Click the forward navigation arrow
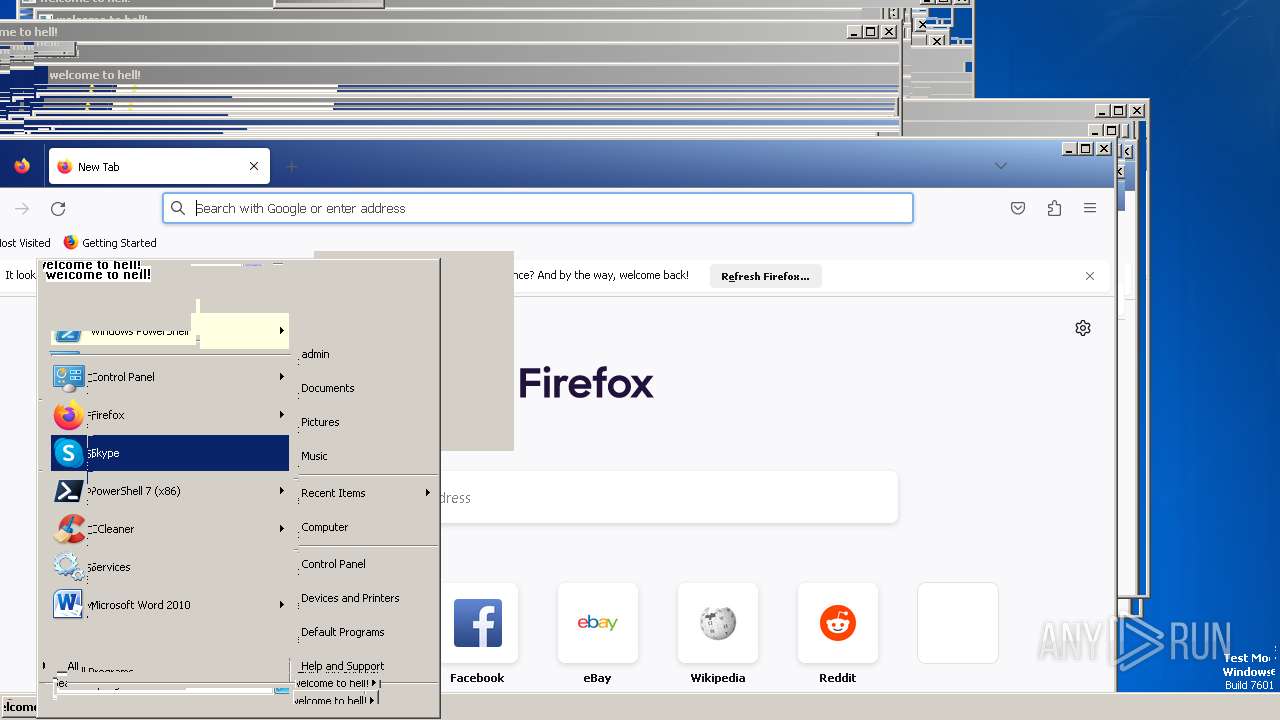The image size is (1280, 720). pyautogui.click(x=22, y=208)
